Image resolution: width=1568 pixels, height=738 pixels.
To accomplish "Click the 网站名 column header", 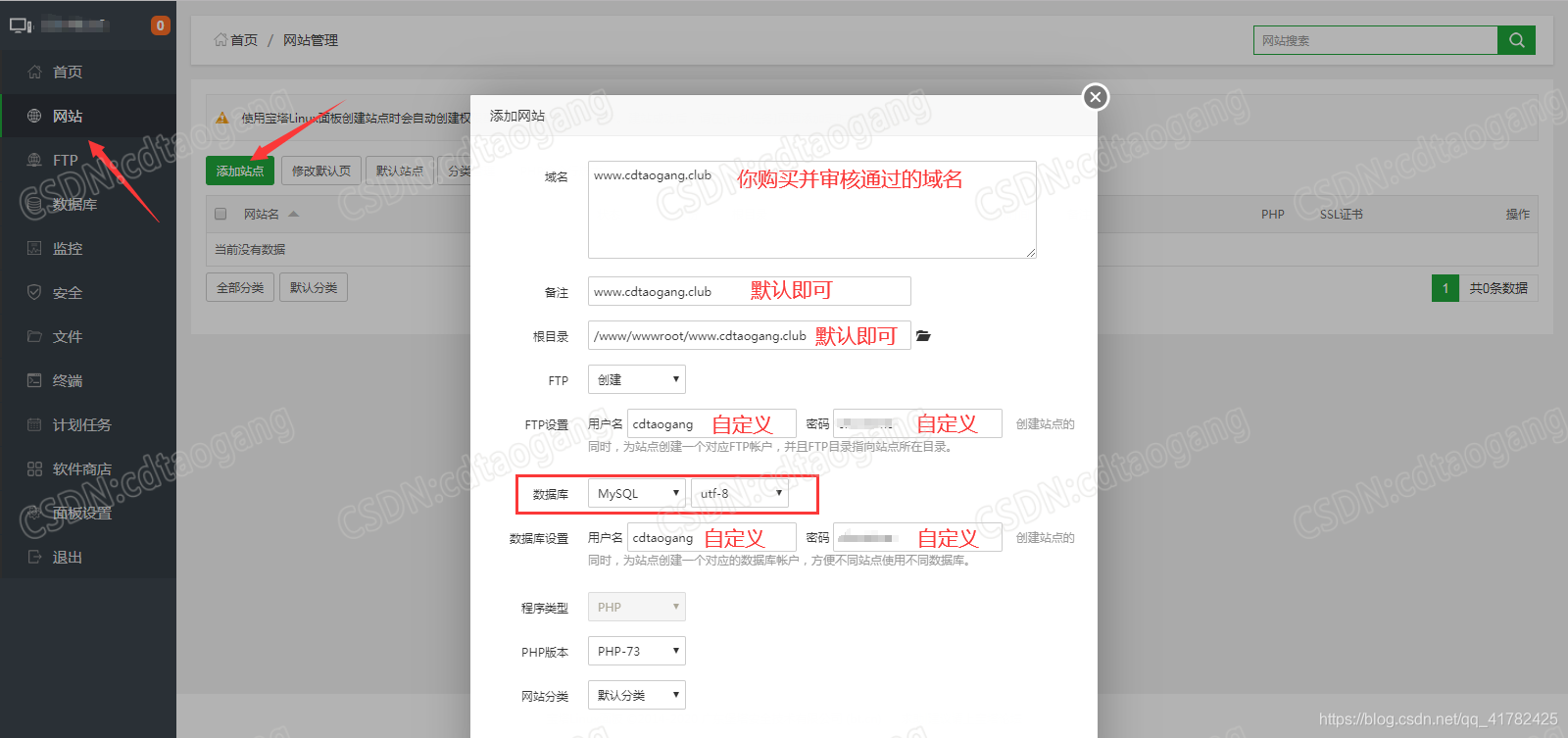I will [x=261, y=214].
